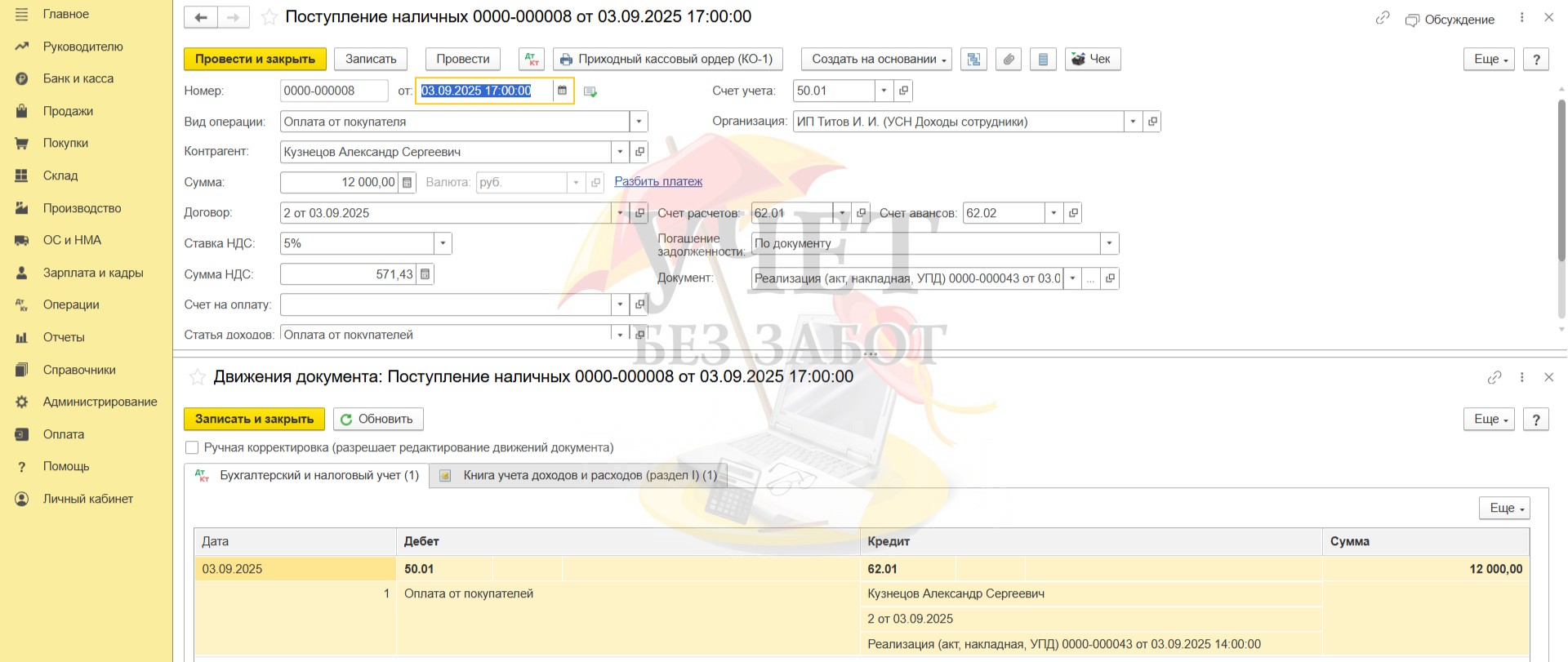Click the Номер input field

333,91
